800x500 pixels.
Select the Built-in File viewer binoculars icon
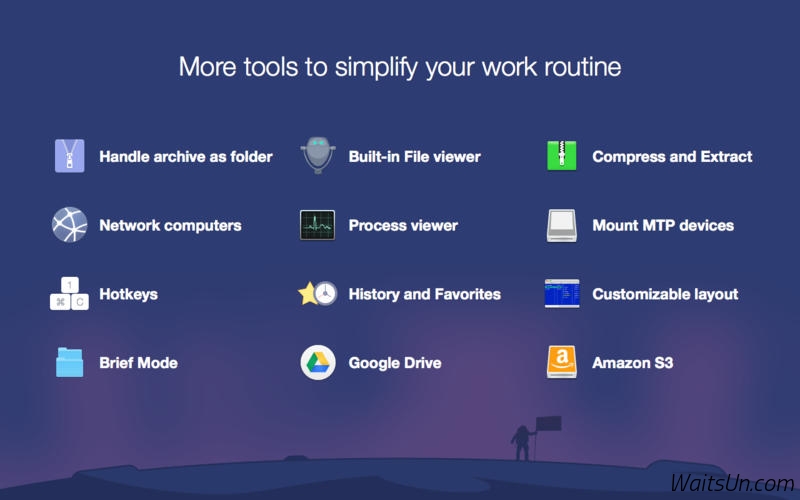pyautogui.click(x=318, y=156)
